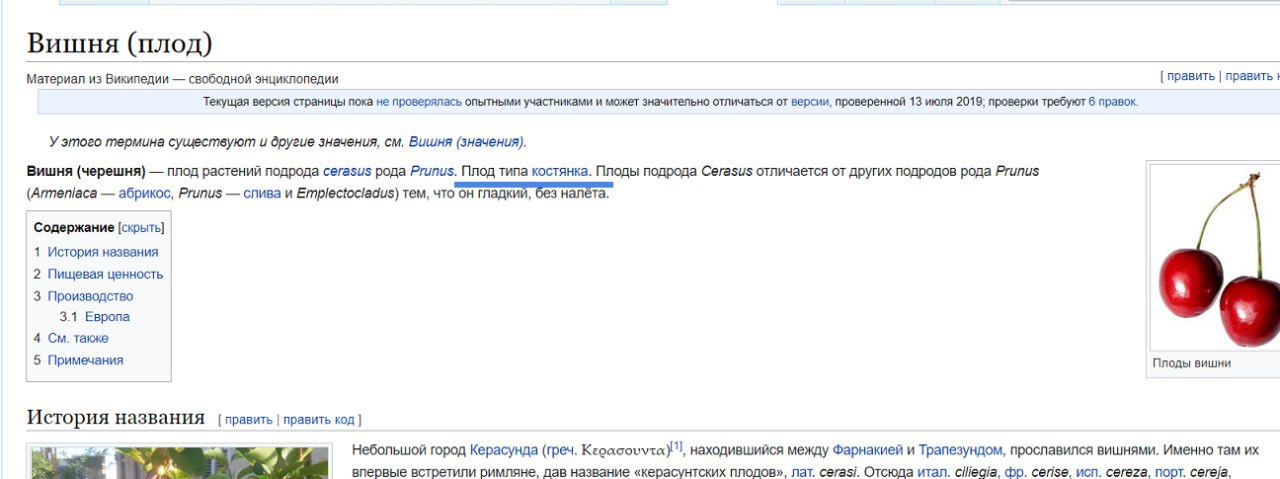Click the 'История названия' section heading
The width and height of the screenshot is (1280, 479).
(x=116, y=417)
